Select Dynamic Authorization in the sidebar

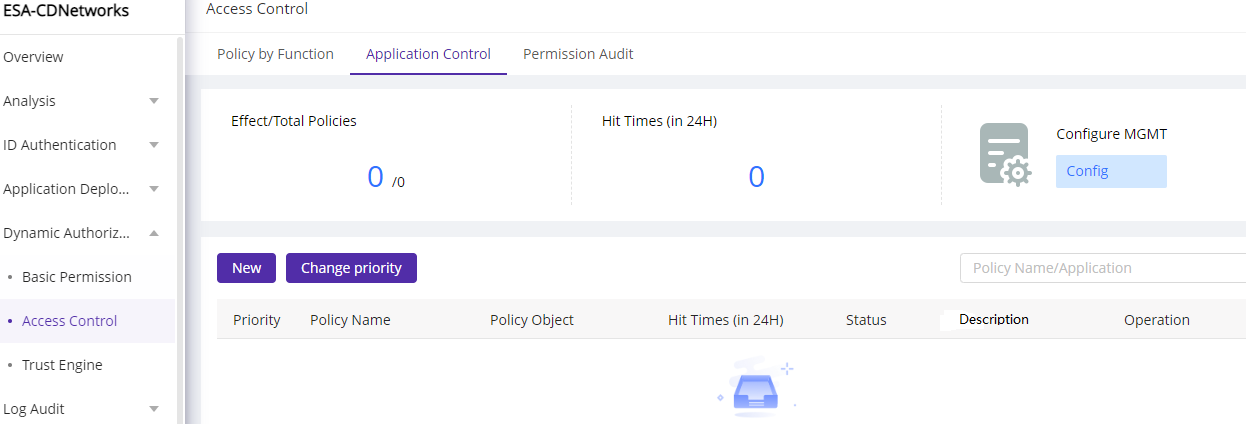67,233
